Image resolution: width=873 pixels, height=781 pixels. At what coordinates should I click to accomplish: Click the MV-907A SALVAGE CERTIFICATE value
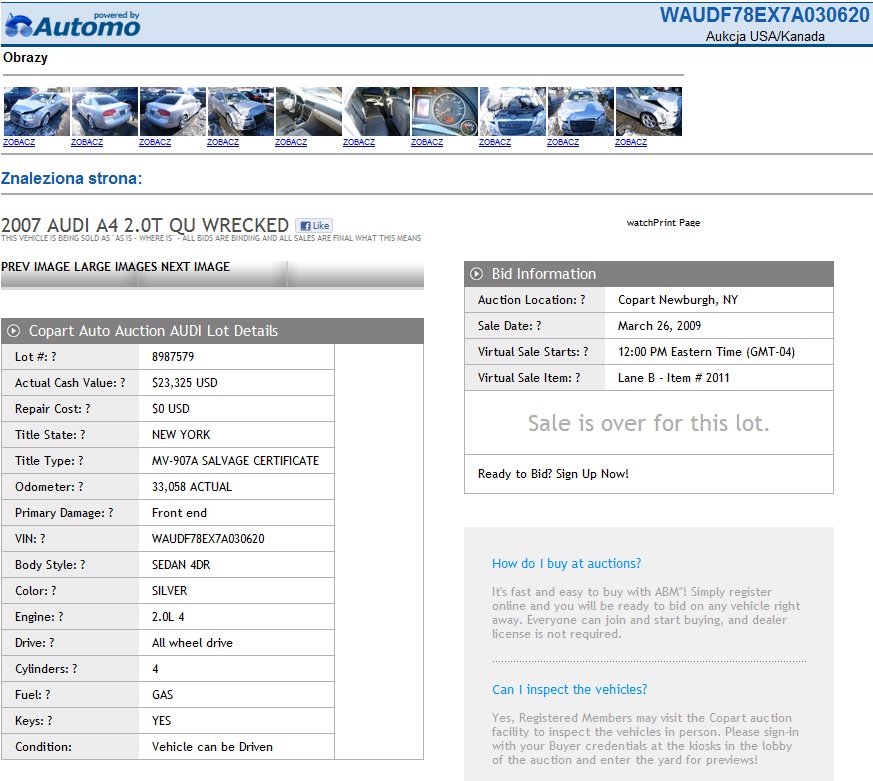[x=235, y=461]
